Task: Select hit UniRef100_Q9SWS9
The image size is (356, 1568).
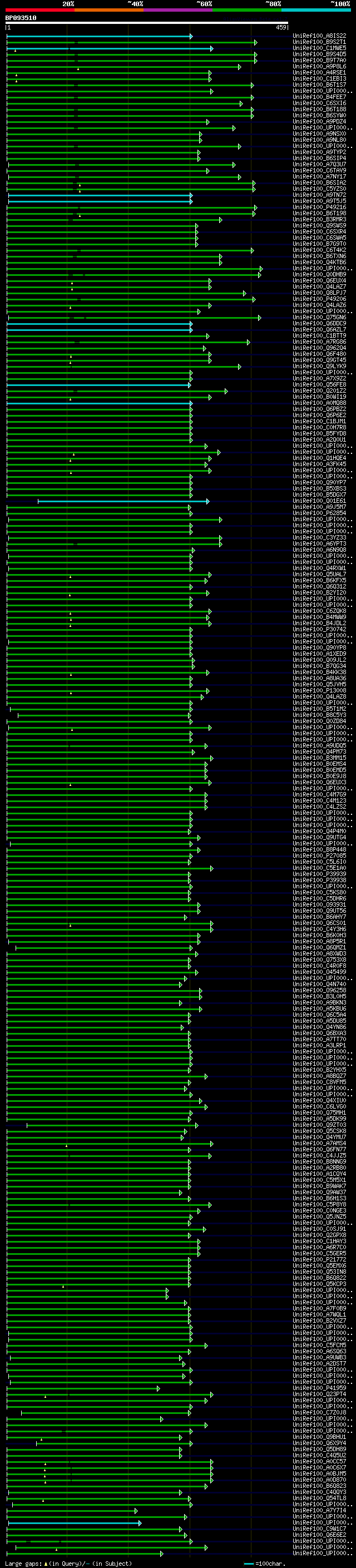Action: pos(319,225)
